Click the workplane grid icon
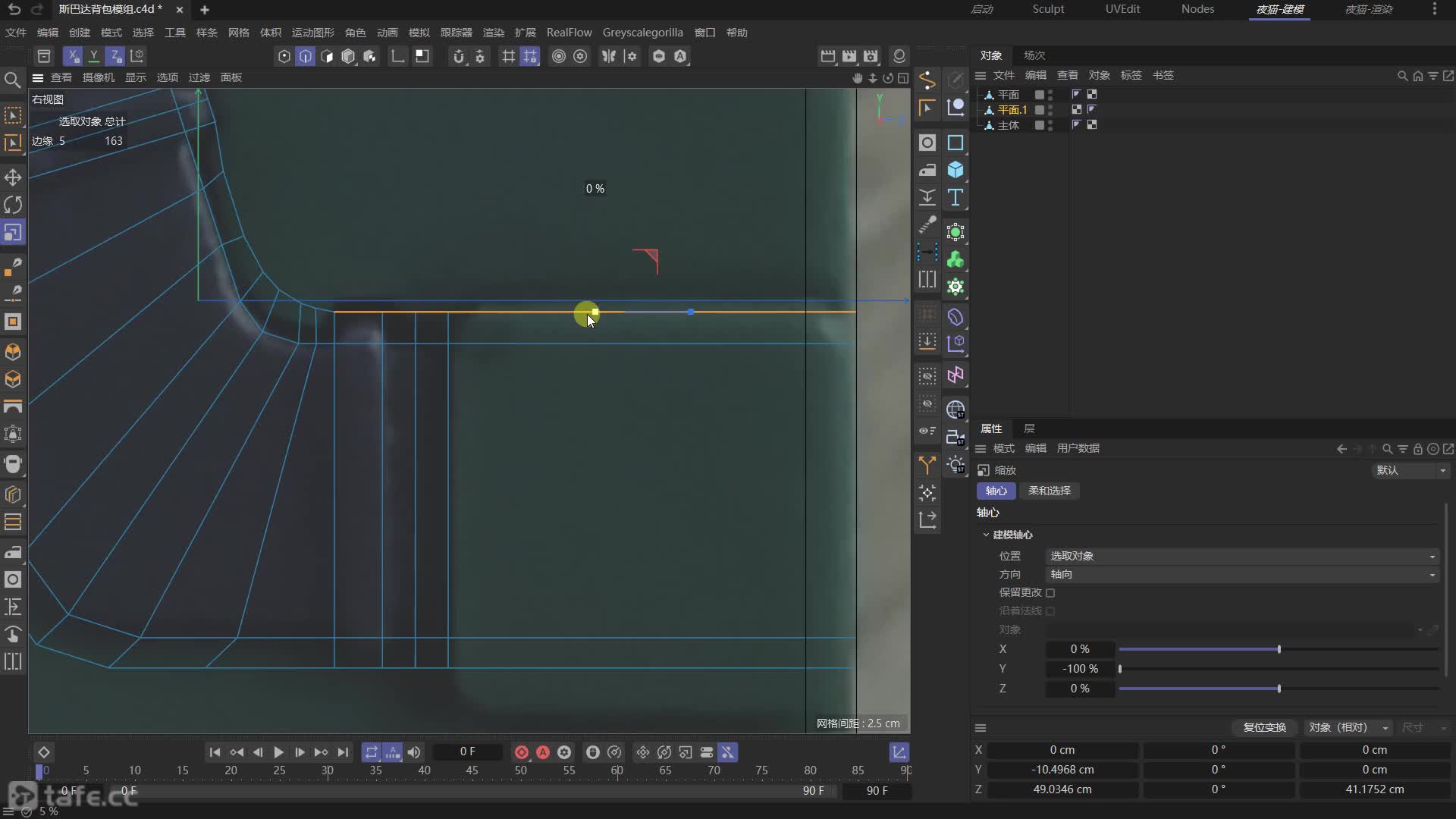1456x819 pixels. pyautogui.click(x=509, y=56)
